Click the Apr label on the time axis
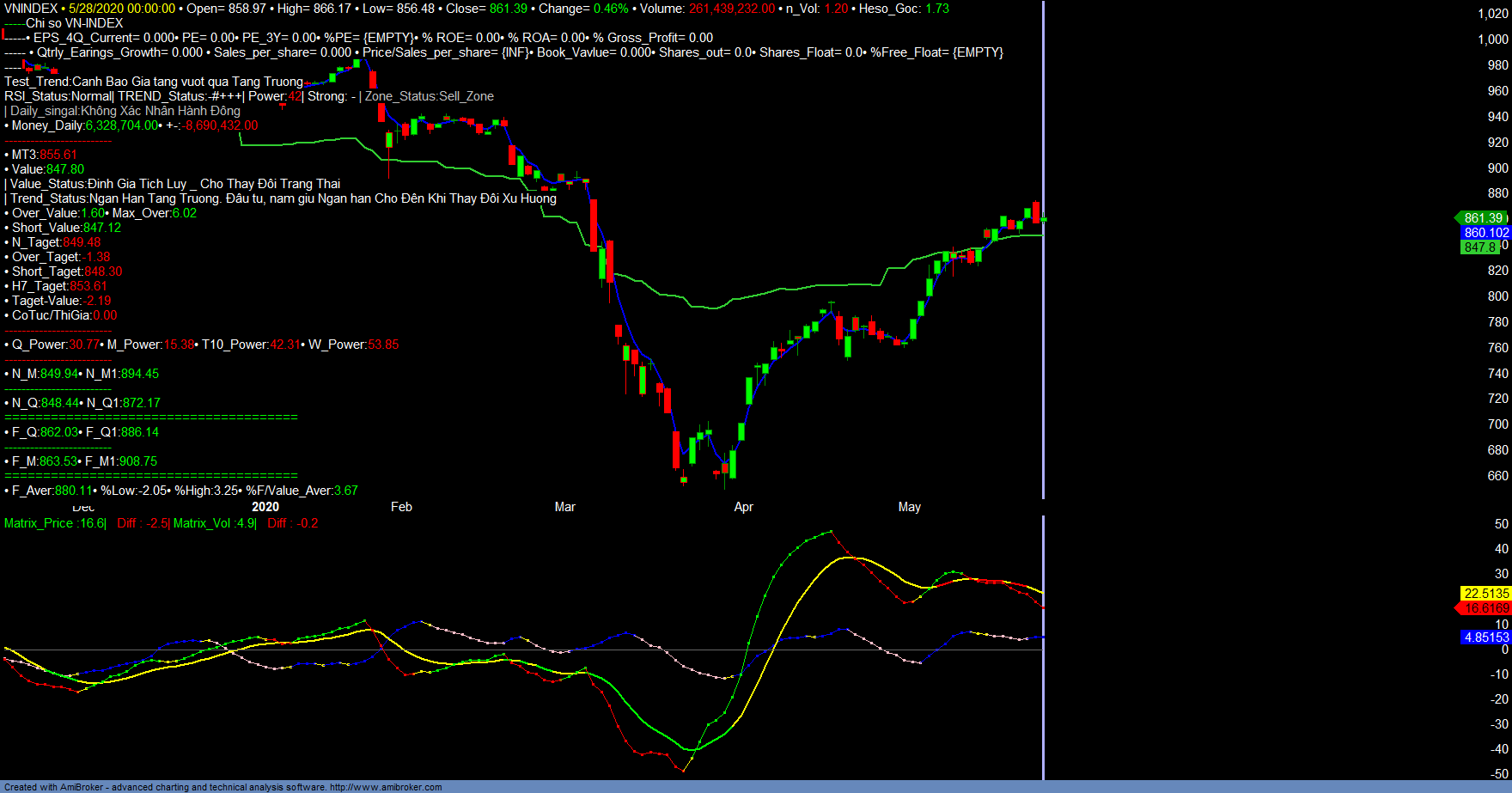 [x=743, y=507]
